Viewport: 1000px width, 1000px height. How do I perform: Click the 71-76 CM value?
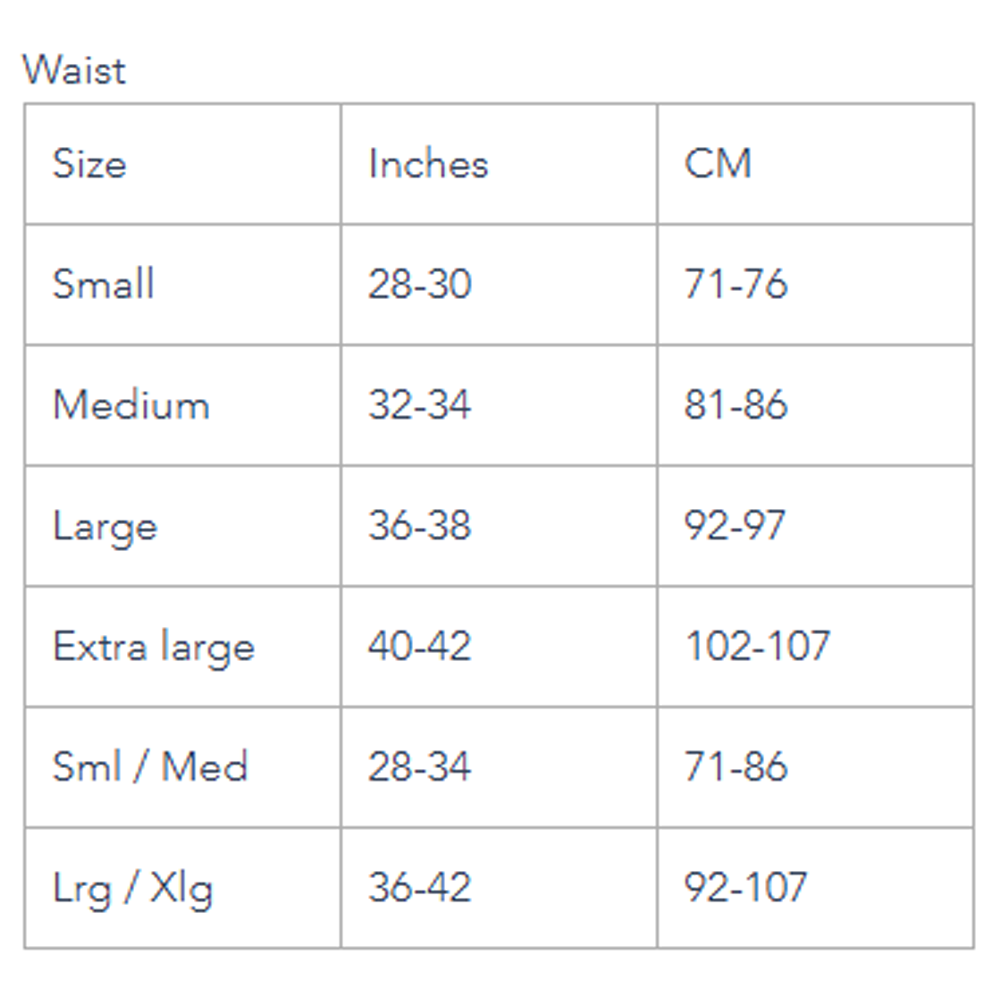(x=736, y=285)
